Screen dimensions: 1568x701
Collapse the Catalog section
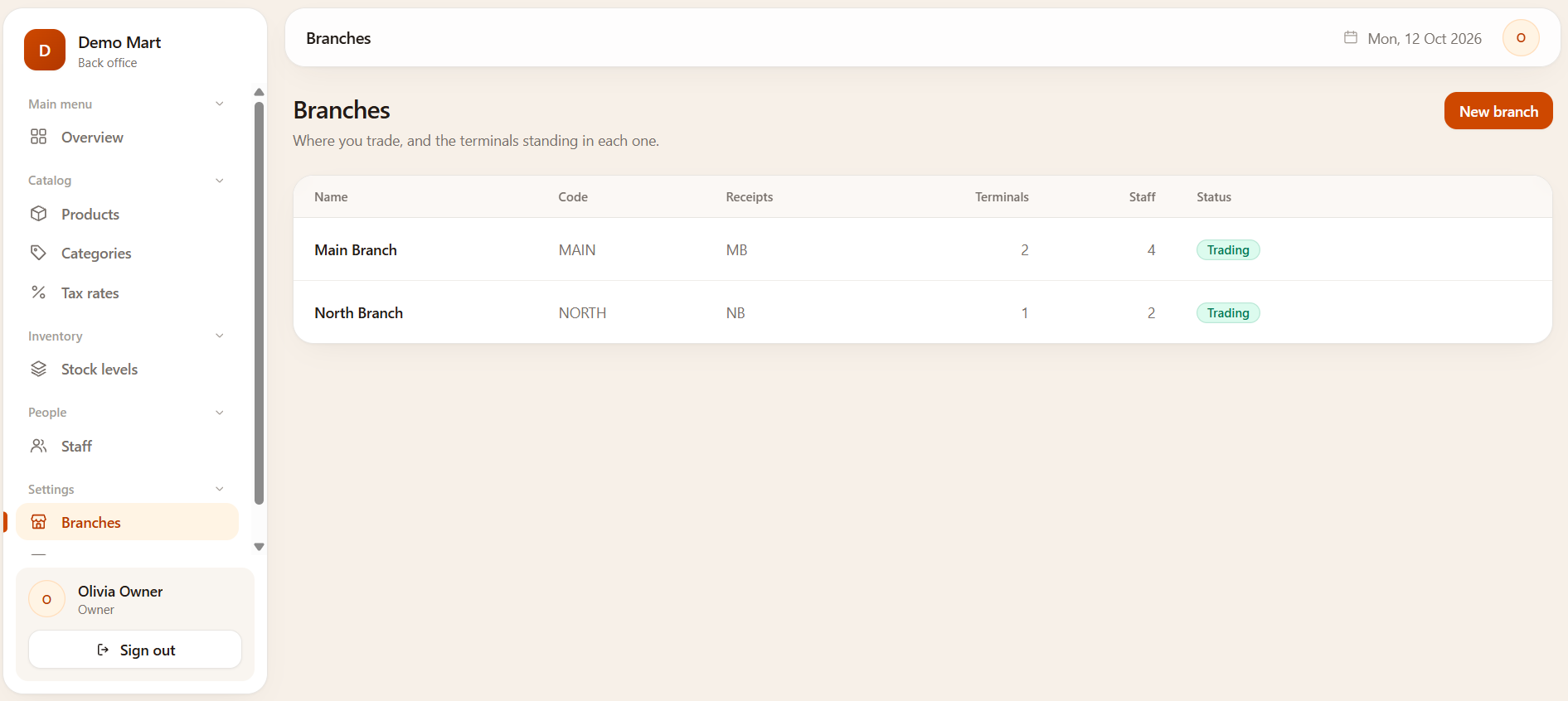tap(220, 181)
